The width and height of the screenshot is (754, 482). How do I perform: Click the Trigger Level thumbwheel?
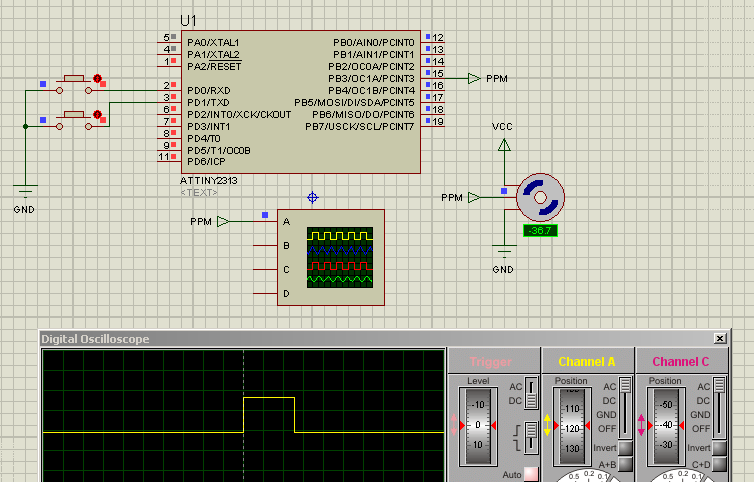click(476, 425)
